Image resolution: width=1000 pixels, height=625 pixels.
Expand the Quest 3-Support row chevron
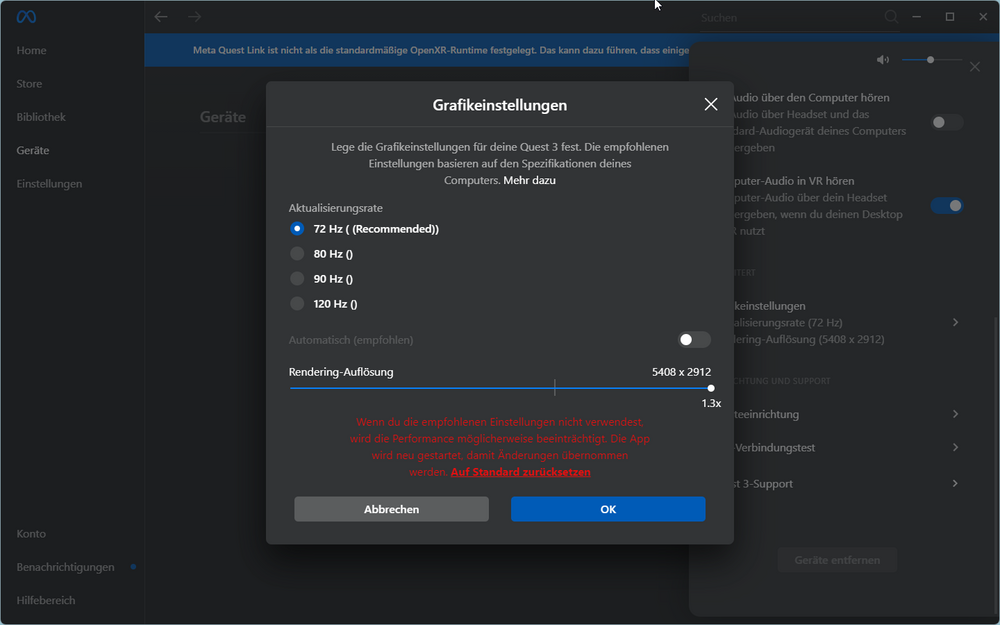click(x=955, y=483)
